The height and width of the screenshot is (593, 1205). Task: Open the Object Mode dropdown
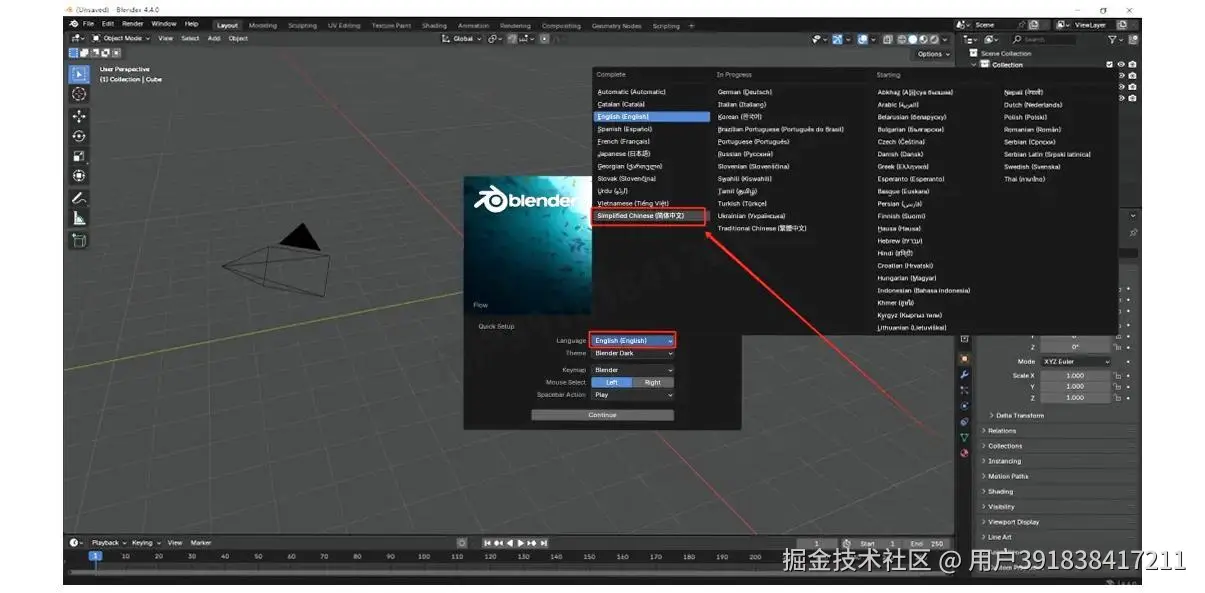(120, 39)
